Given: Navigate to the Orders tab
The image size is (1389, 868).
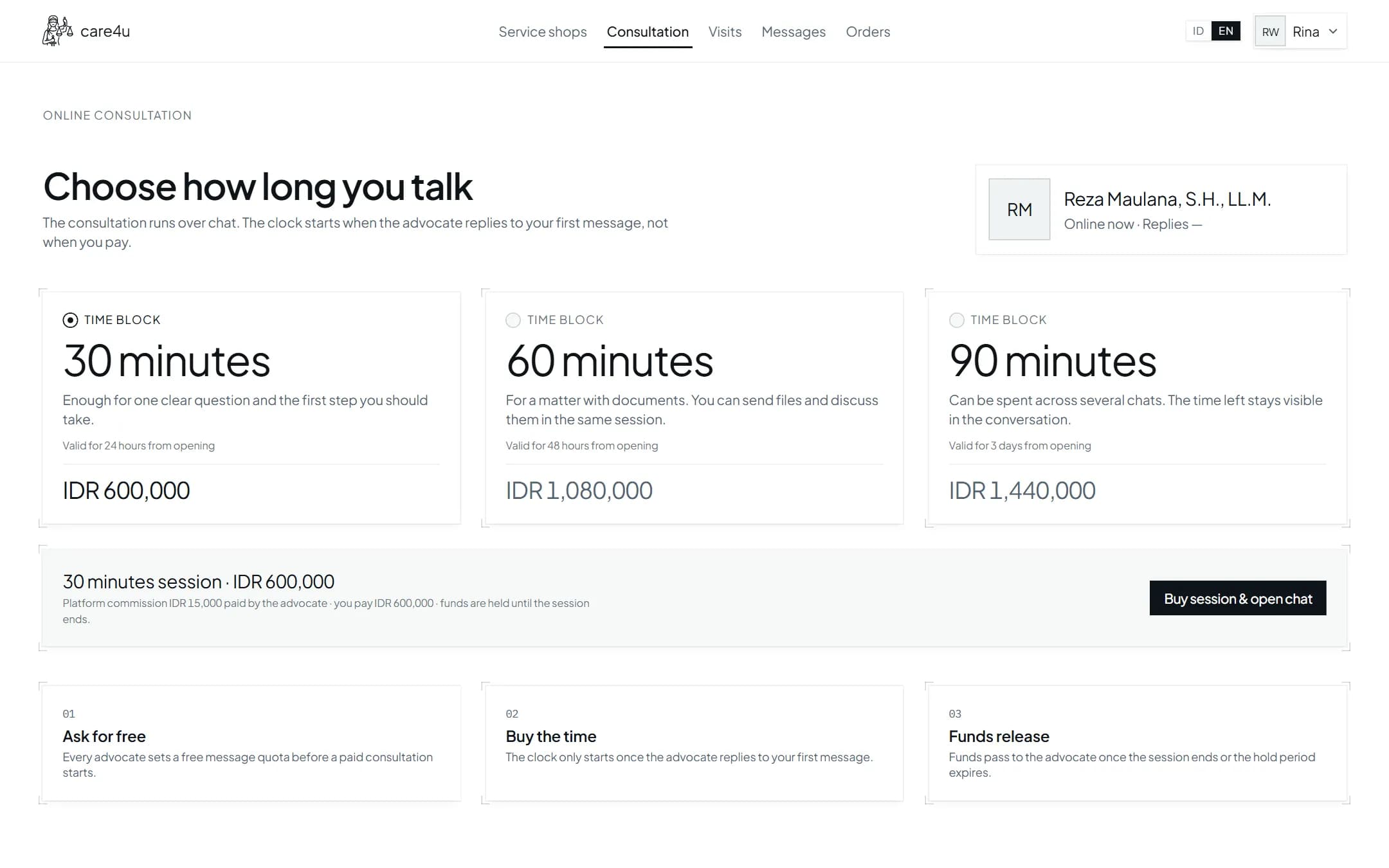Looking at the screenshot, I should click(867, 32).
